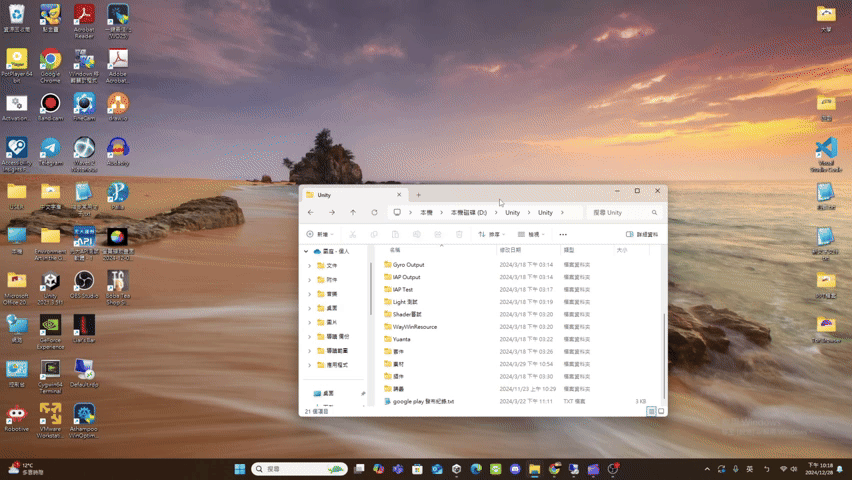Click the See more options ellipsis

(x=563, y=234)
